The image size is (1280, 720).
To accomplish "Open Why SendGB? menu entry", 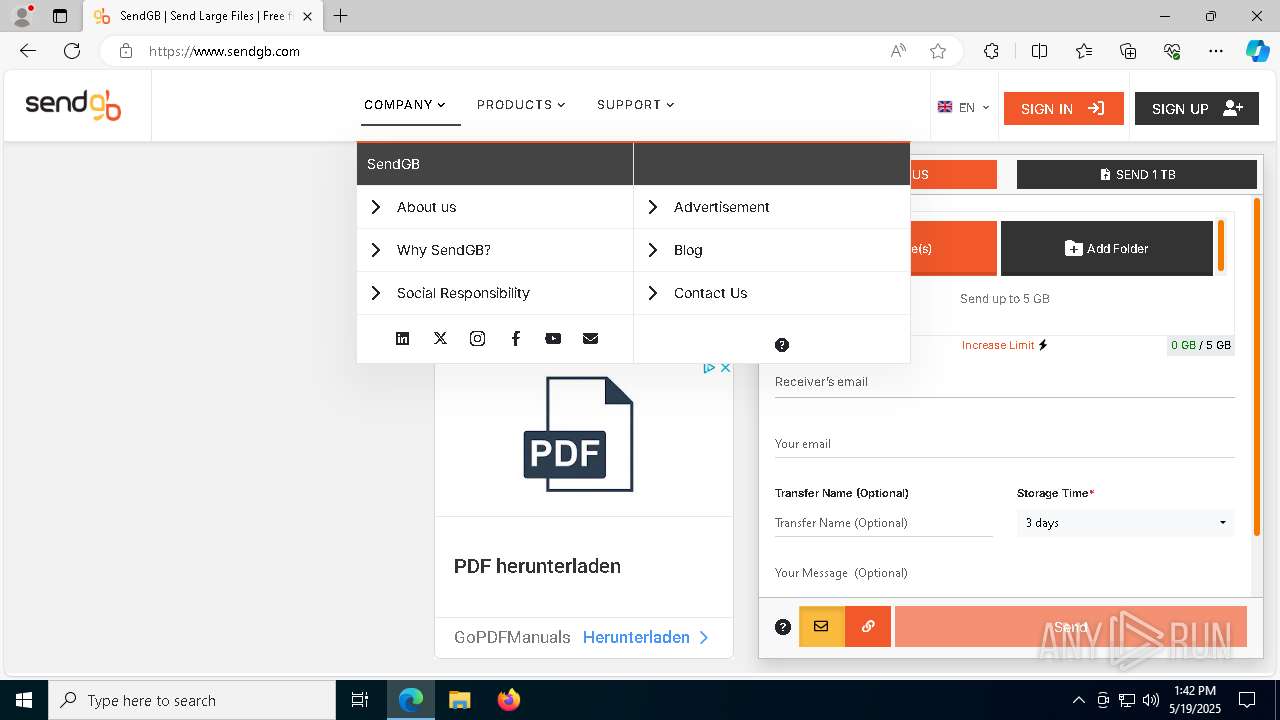I will (495, 250).
